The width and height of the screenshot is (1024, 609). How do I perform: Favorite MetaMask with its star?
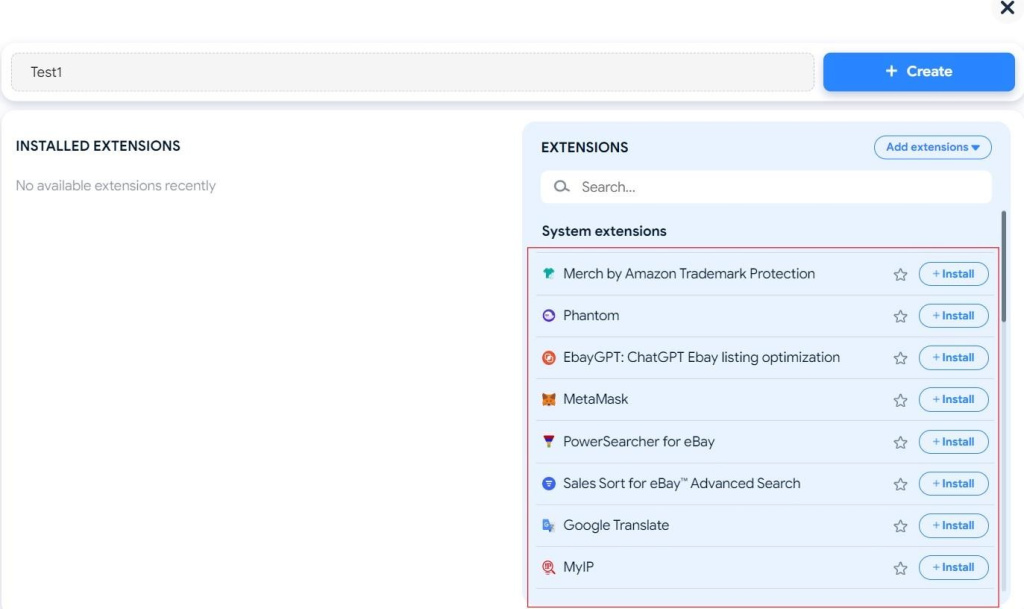coord(900,400)
